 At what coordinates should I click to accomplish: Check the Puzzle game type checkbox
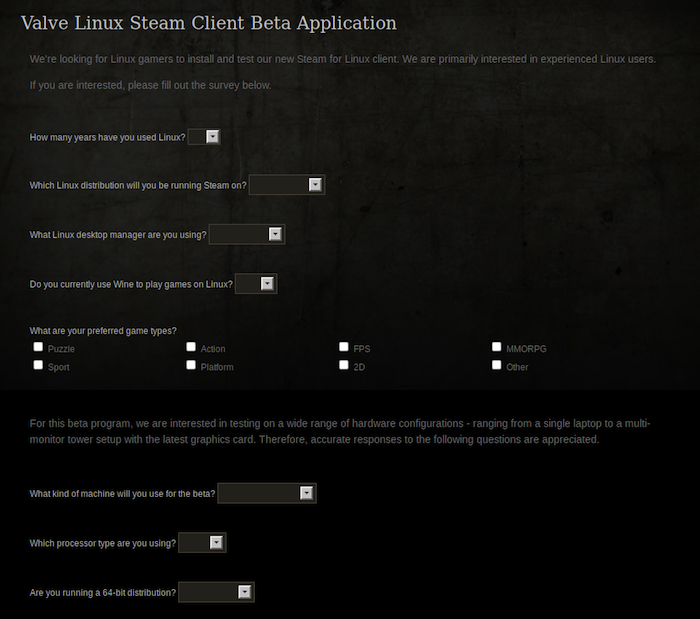click(39, 347)
